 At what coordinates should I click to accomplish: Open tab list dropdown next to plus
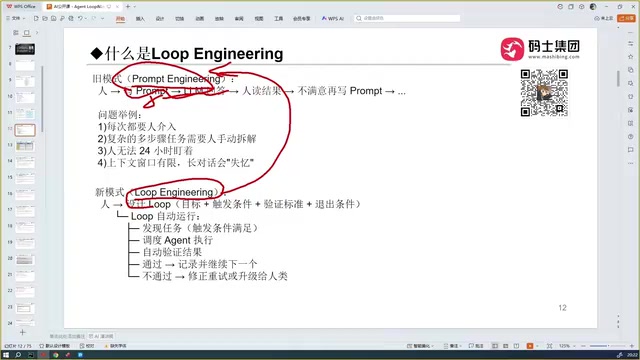[x=135, y=7]
